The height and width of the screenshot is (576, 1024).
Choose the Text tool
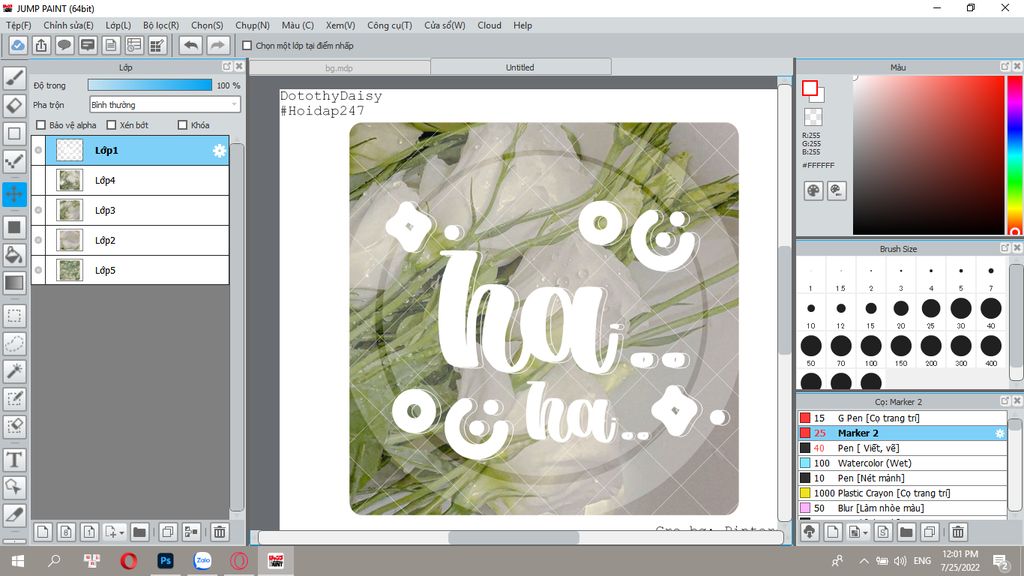14,459
